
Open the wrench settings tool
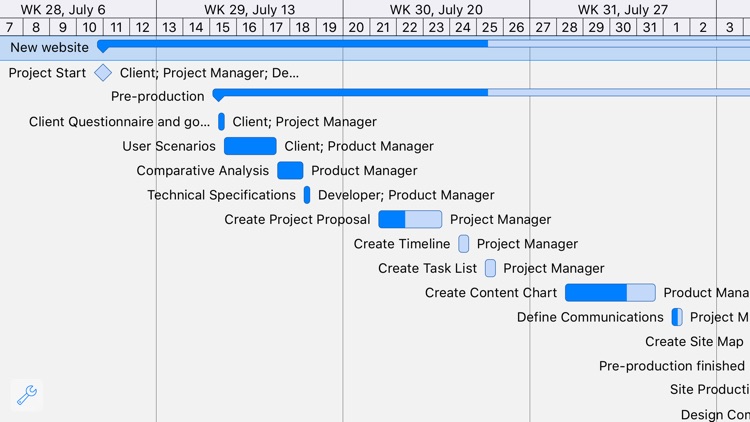27,395
